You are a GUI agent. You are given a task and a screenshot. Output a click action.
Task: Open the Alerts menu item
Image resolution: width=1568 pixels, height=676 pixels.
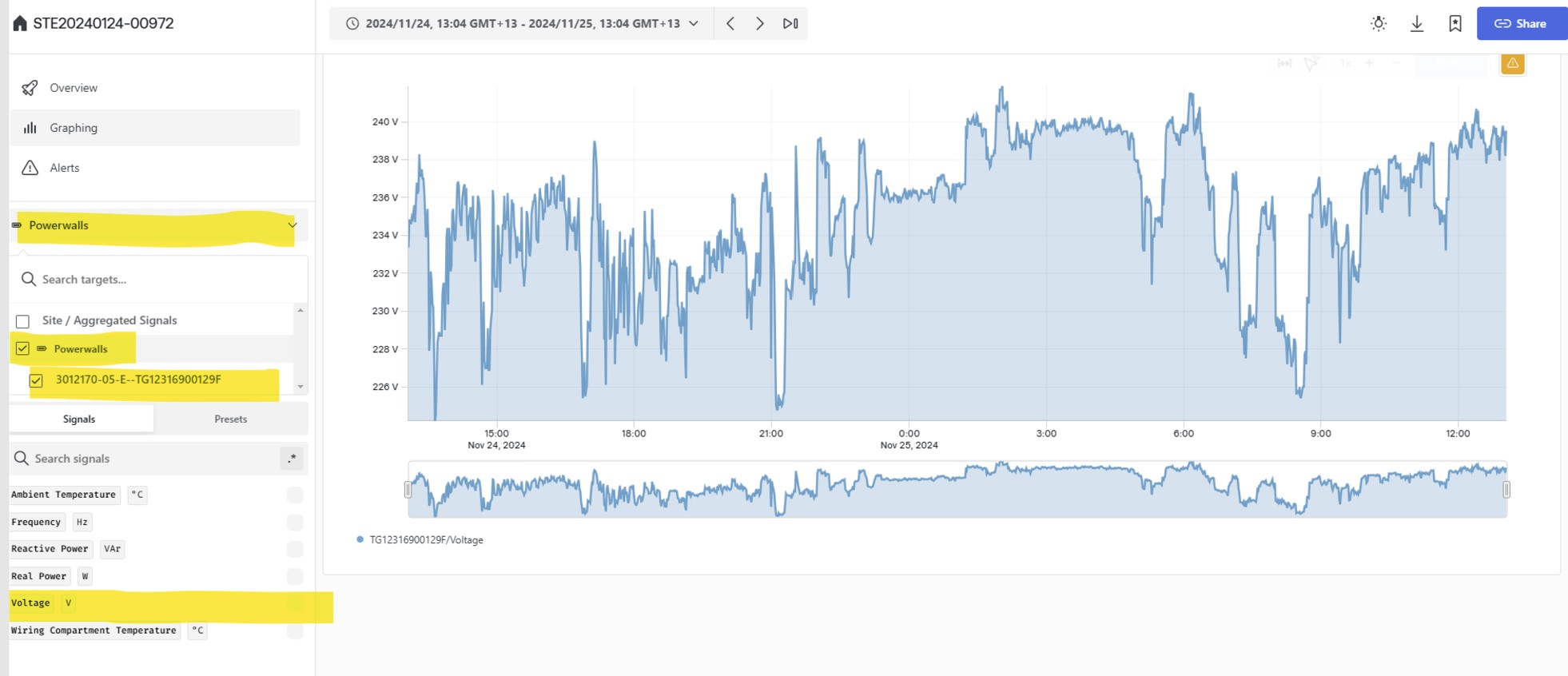point(64,168)
